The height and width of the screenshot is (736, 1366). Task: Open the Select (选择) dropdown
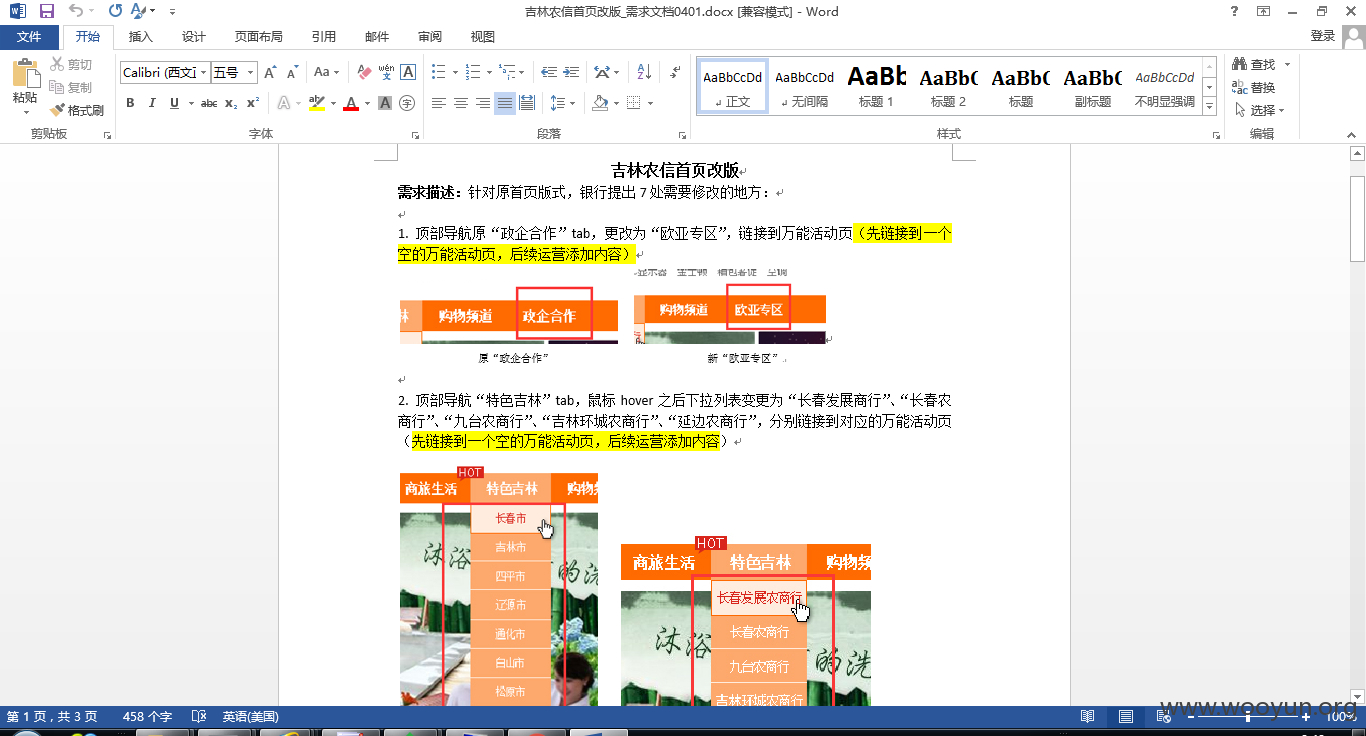[x=1260, y=110]
